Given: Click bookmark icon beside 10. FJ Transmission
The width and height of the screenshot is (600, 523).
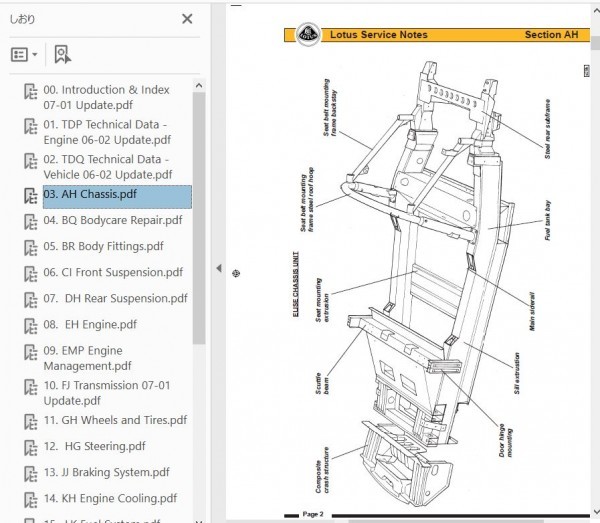Looking at the screenshot, I should pyautogui.click(x=31, y=387).
